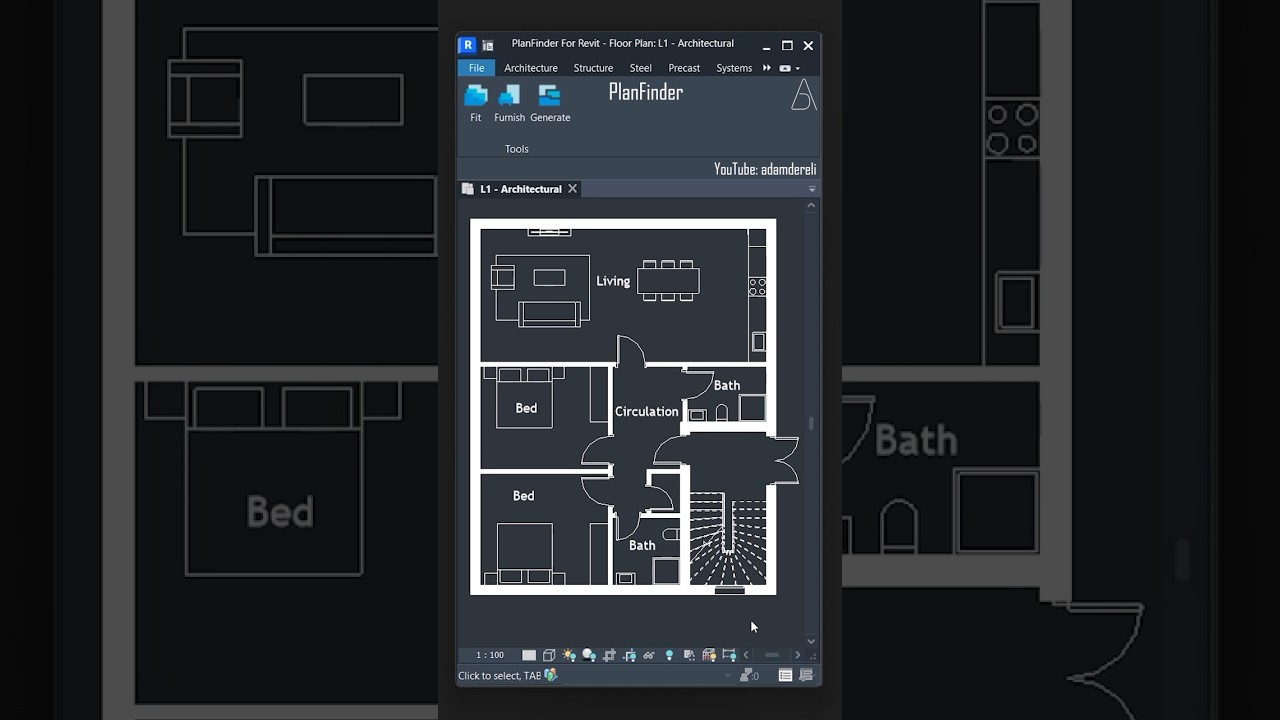Viewport: 1280px width, 720px height.
Task: Minimize the PlanFinder For Revit window
Action: pyautogui.click(x=766, y=46)
